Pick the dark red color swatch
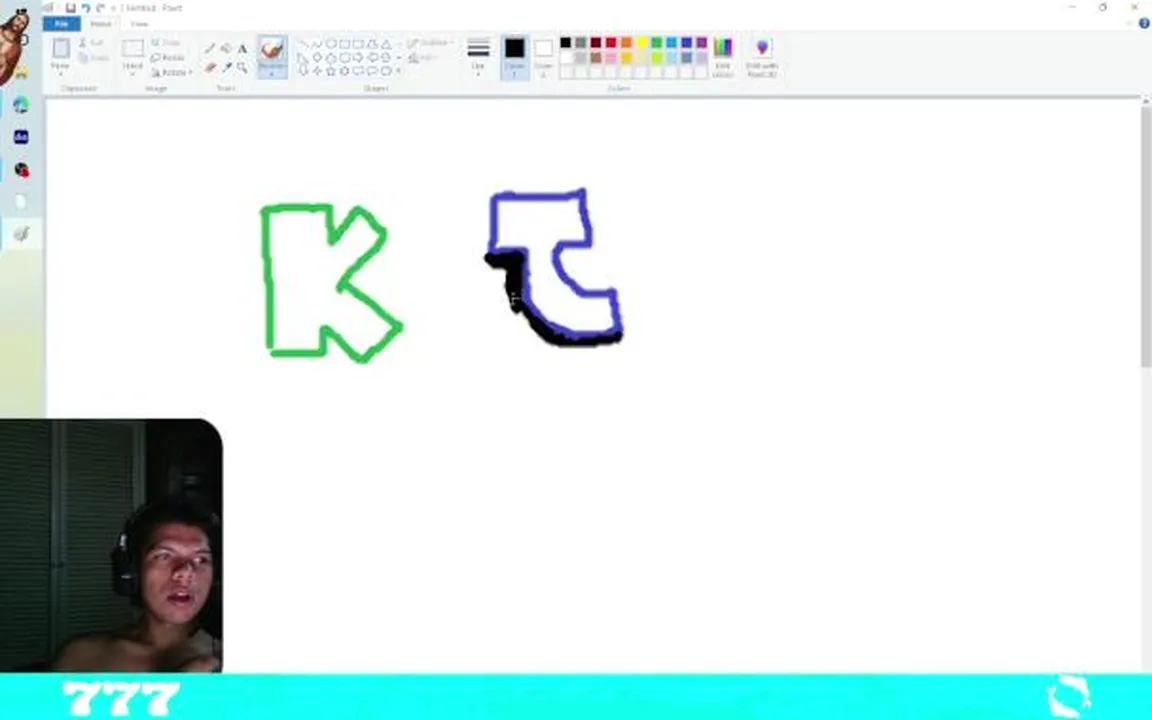 pos(596,43)
